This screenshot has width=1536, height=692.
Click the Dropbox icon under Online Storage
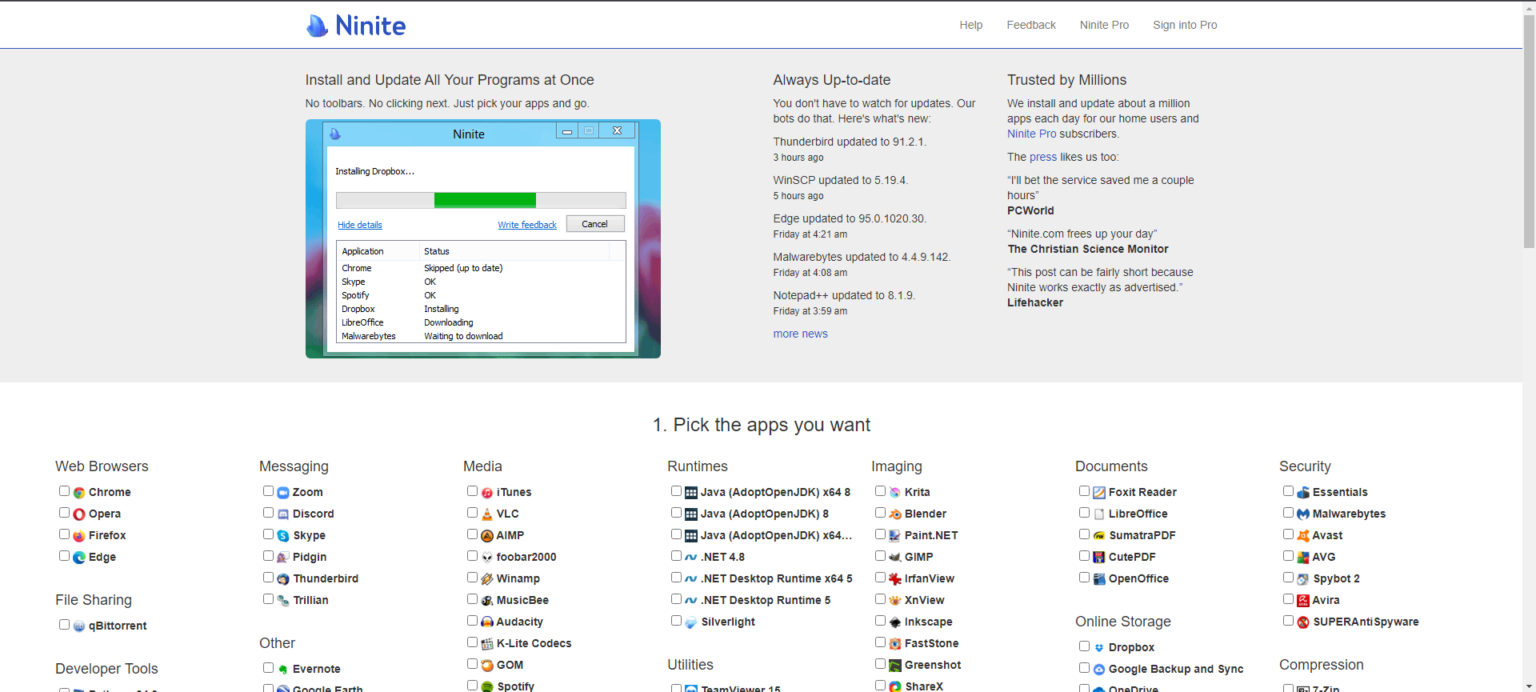coord(1099,648)
